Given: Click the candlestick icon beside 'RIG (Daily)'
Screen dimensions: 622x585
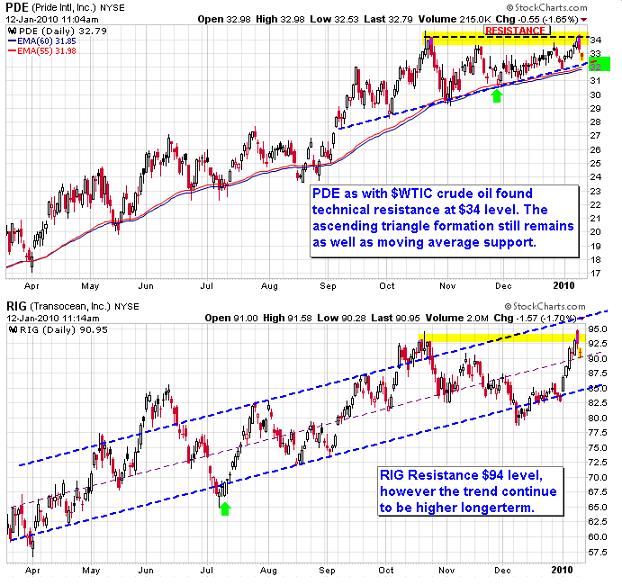Looking at the screenshot, I should (12, 330).
